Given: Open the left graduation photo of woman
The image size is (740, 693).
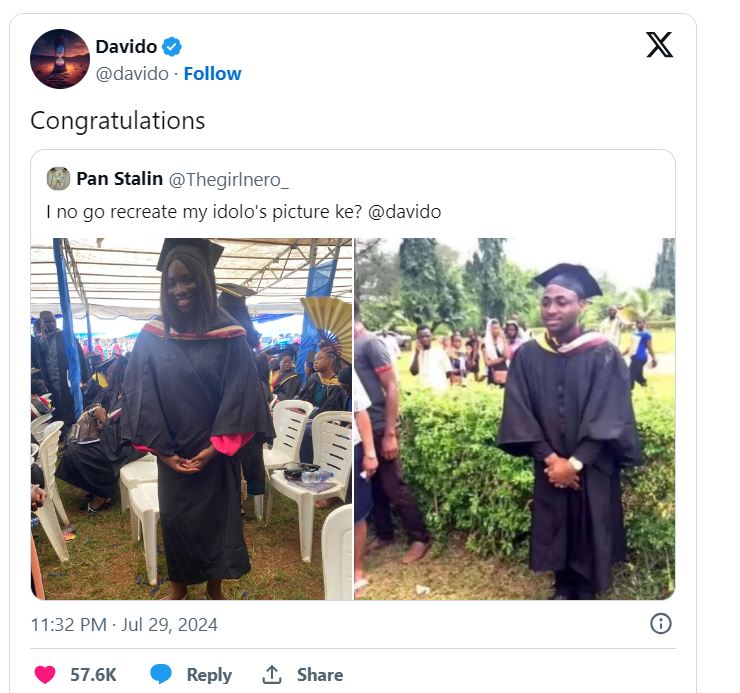Looking at the screenshot, I should (191, 418).
